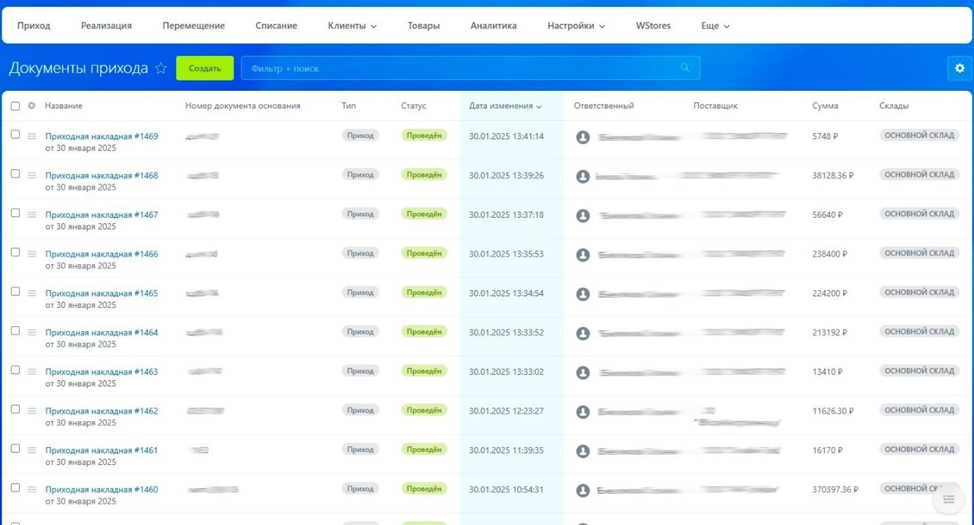Click responsible user avatar in #1467 row
974x525 pixels.
pyautogui.click(x=583, y=215)
